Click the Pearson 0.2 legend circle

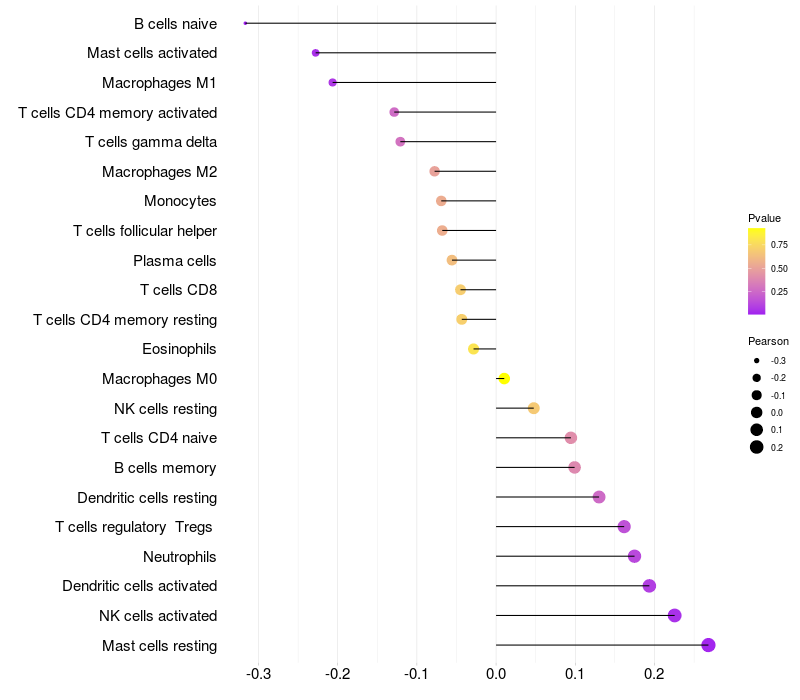pos(757,447)
